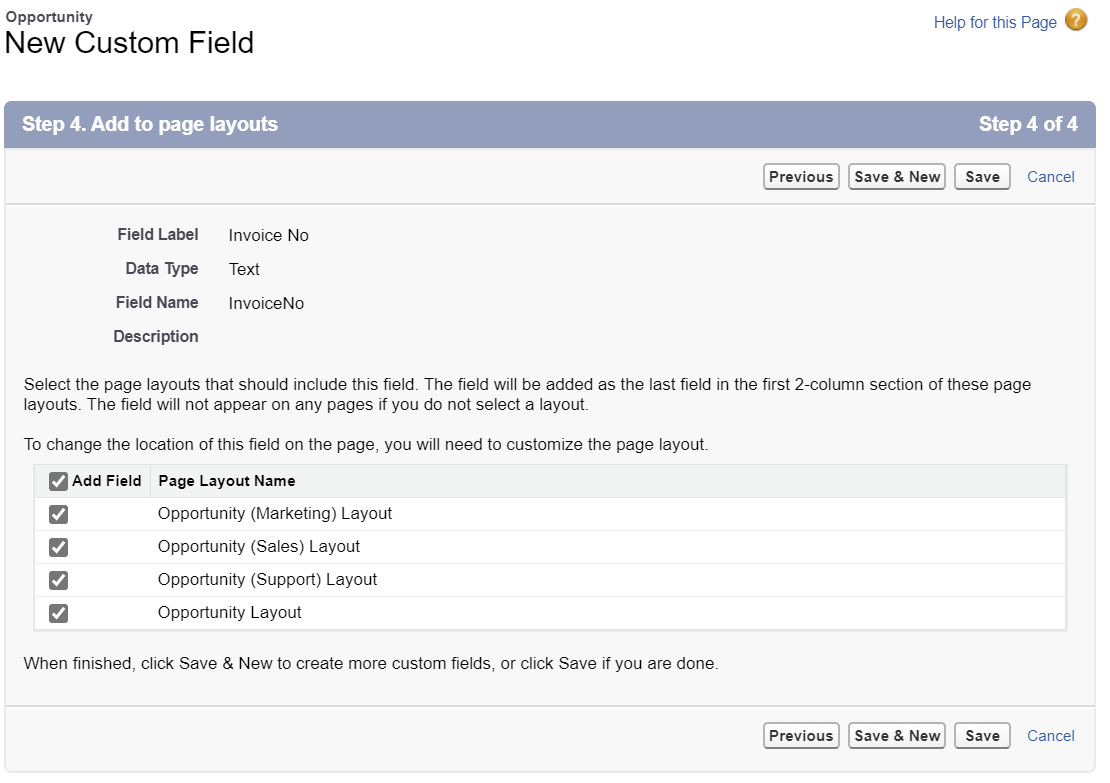The width and height of the screenshot is (1110, 783).
Task: Toggle the Add Field select-all checkbox
Action: (59, 481)
